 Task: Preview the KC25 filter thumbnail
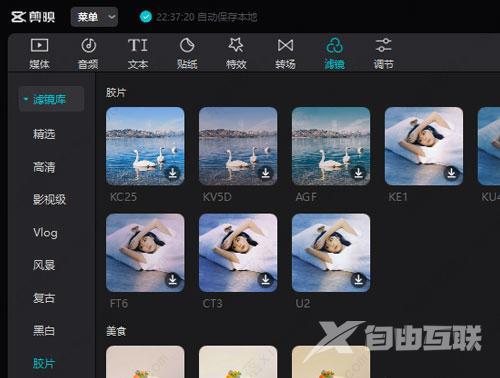tap(145, 146)
